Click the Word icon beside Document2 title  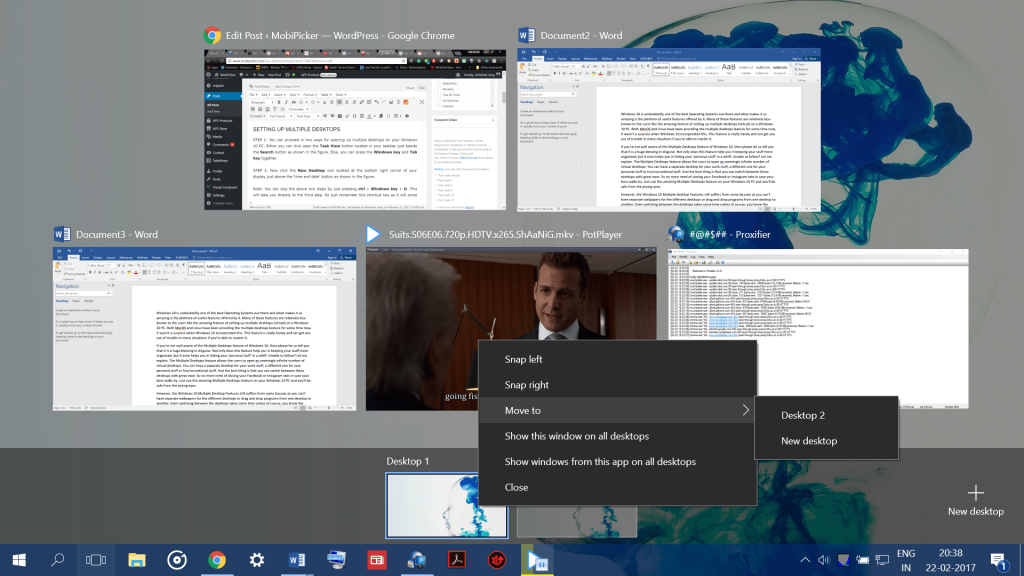click(x=526, y=35)
